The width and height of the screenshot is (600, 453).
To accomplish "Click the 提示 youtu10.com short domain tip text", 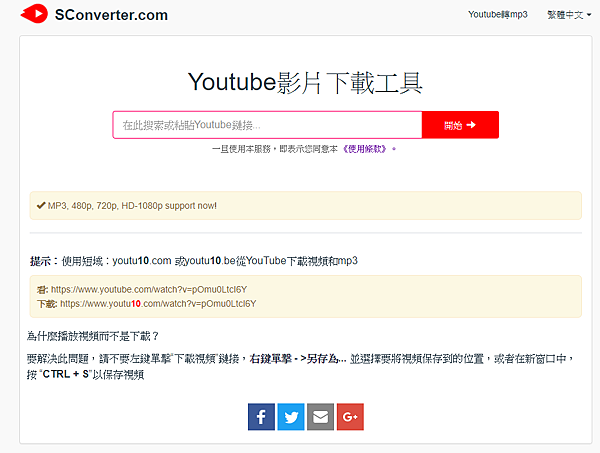I will click(x=194, y=261).
